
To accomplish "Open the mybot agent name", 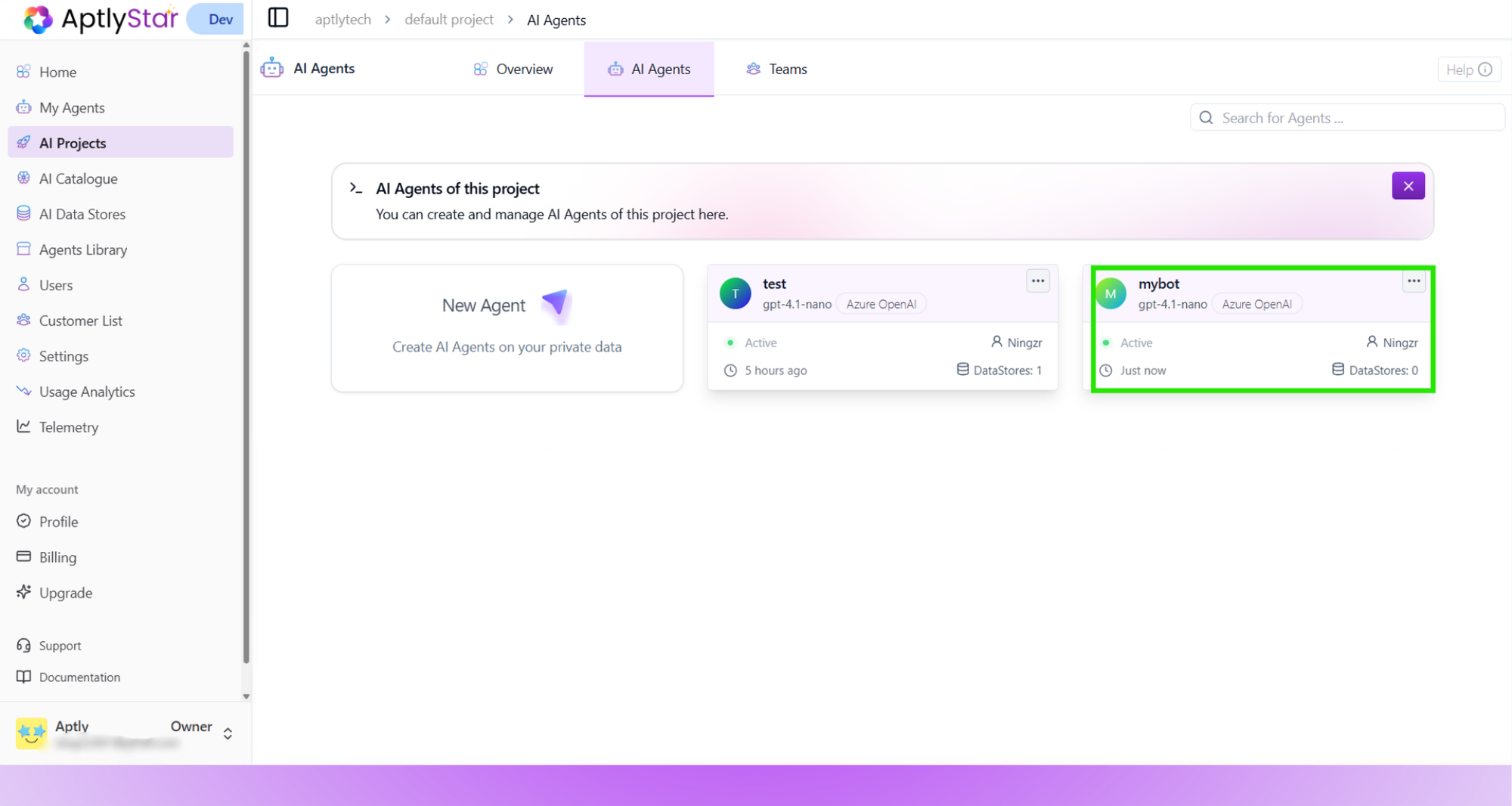I will click(1158, 284).
